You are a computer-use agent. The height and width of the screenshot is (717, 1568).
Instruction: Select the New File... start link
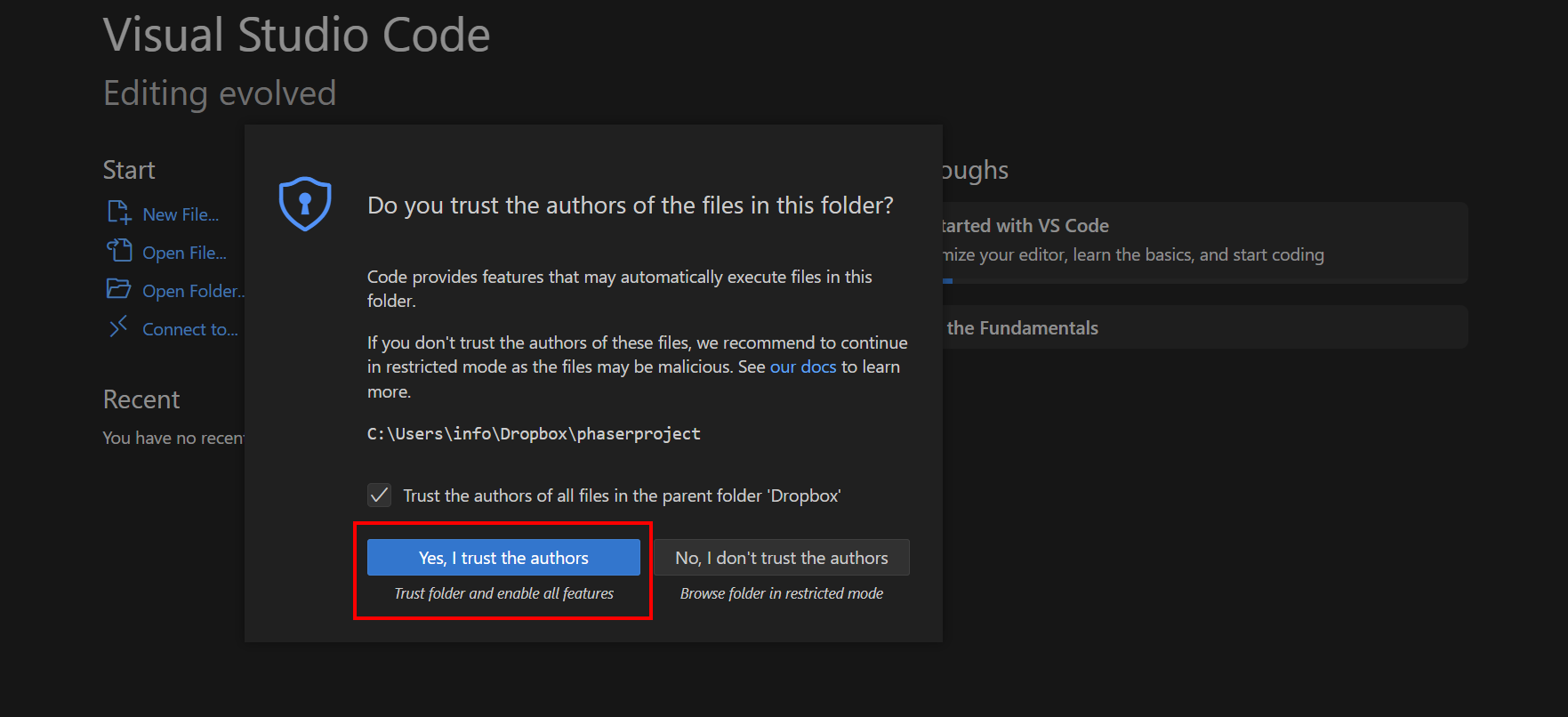(x=181, y=214)
